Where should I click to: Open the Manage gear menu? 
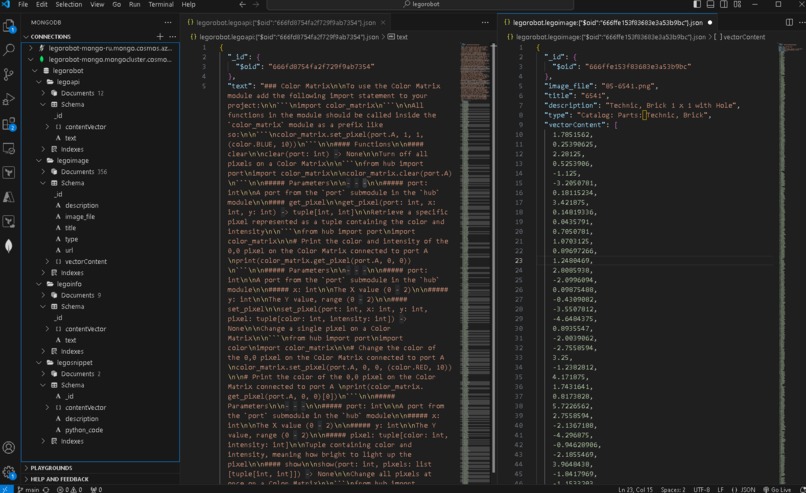point(9,471)
